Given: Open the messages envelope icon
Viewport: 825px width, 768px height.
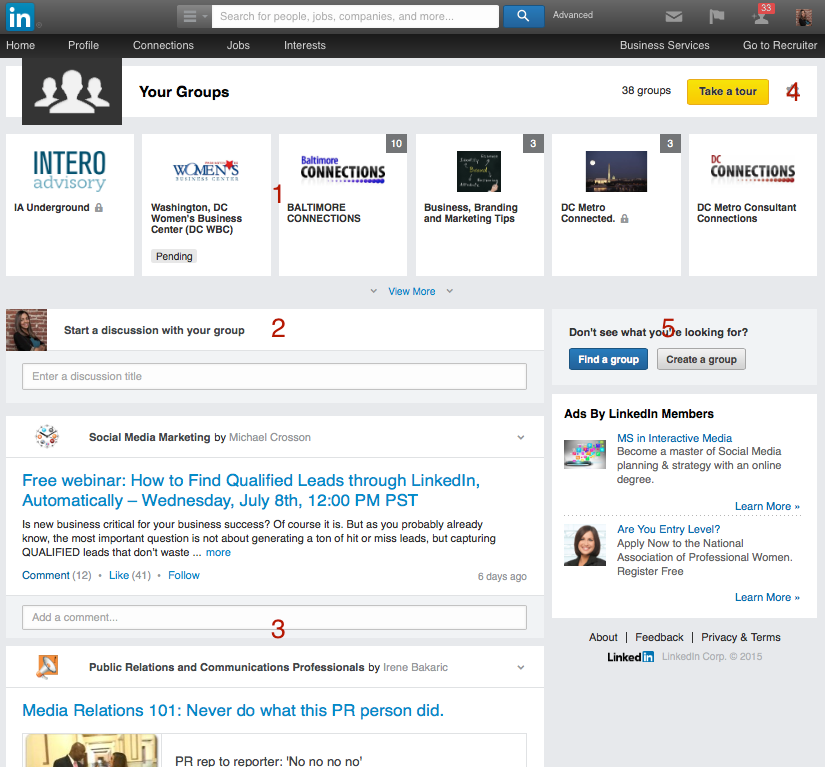Looking at the screenshot, I should tap(674, 16).
